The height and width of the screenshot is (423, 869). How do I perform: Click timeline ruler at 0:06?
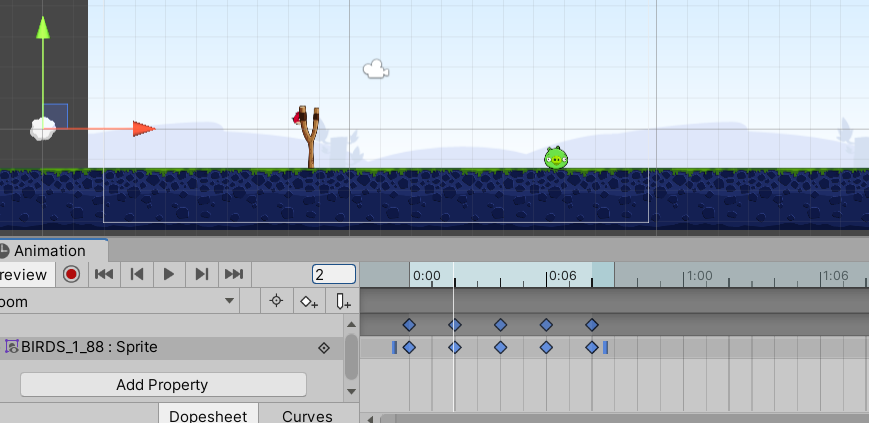[563, 276]
